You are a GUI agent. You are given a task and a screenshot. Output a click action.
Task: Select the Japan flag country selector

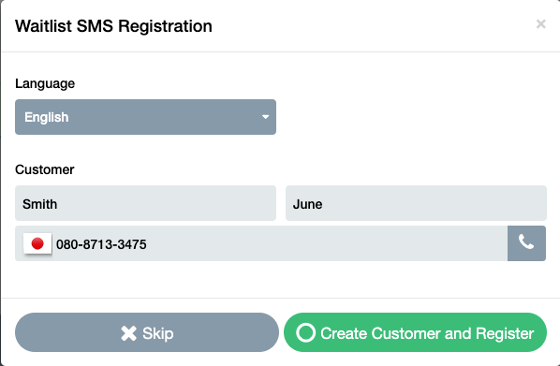pyautogui.click(x=38, y=244)
